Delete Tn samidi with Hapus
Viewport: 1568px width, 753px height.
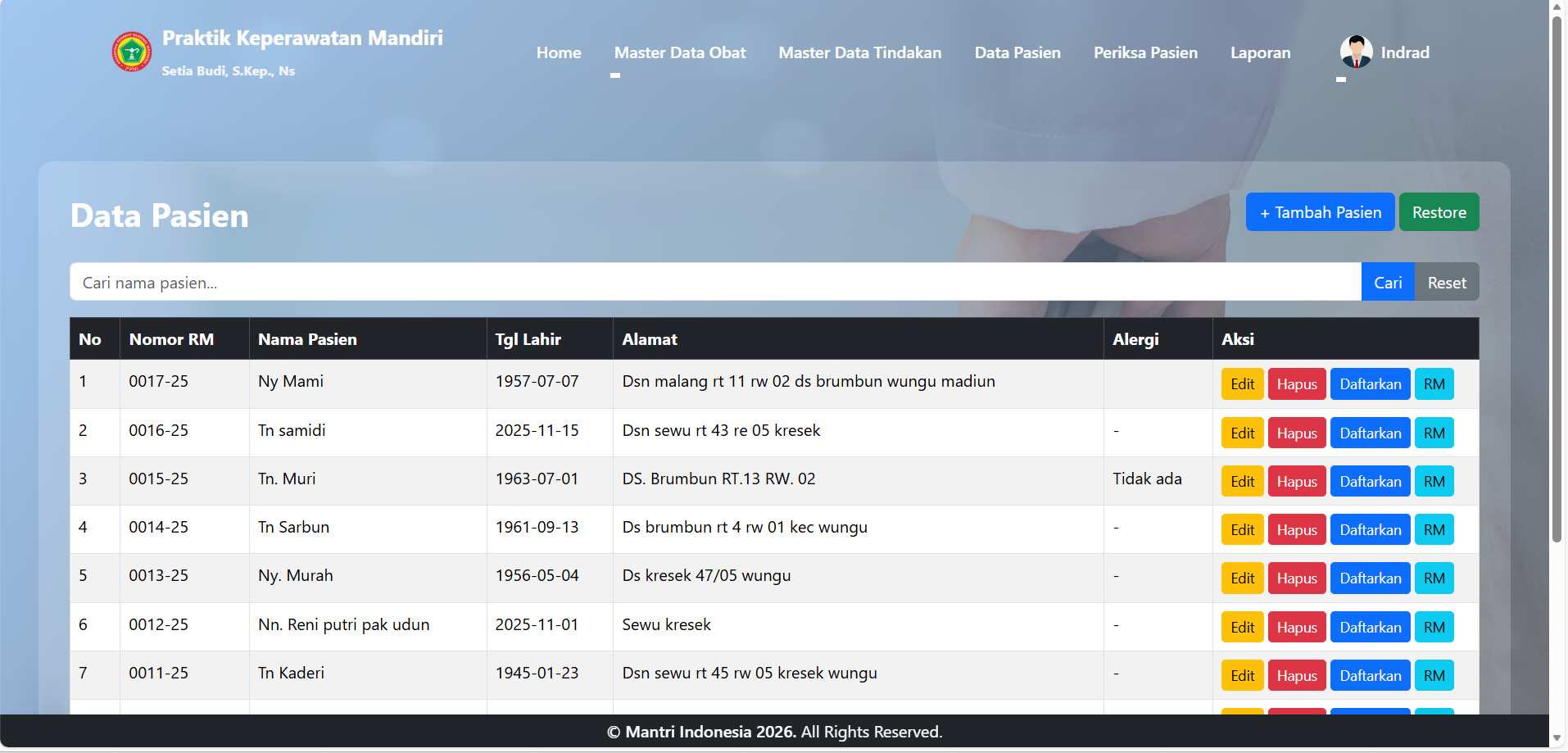(1296, 433)
